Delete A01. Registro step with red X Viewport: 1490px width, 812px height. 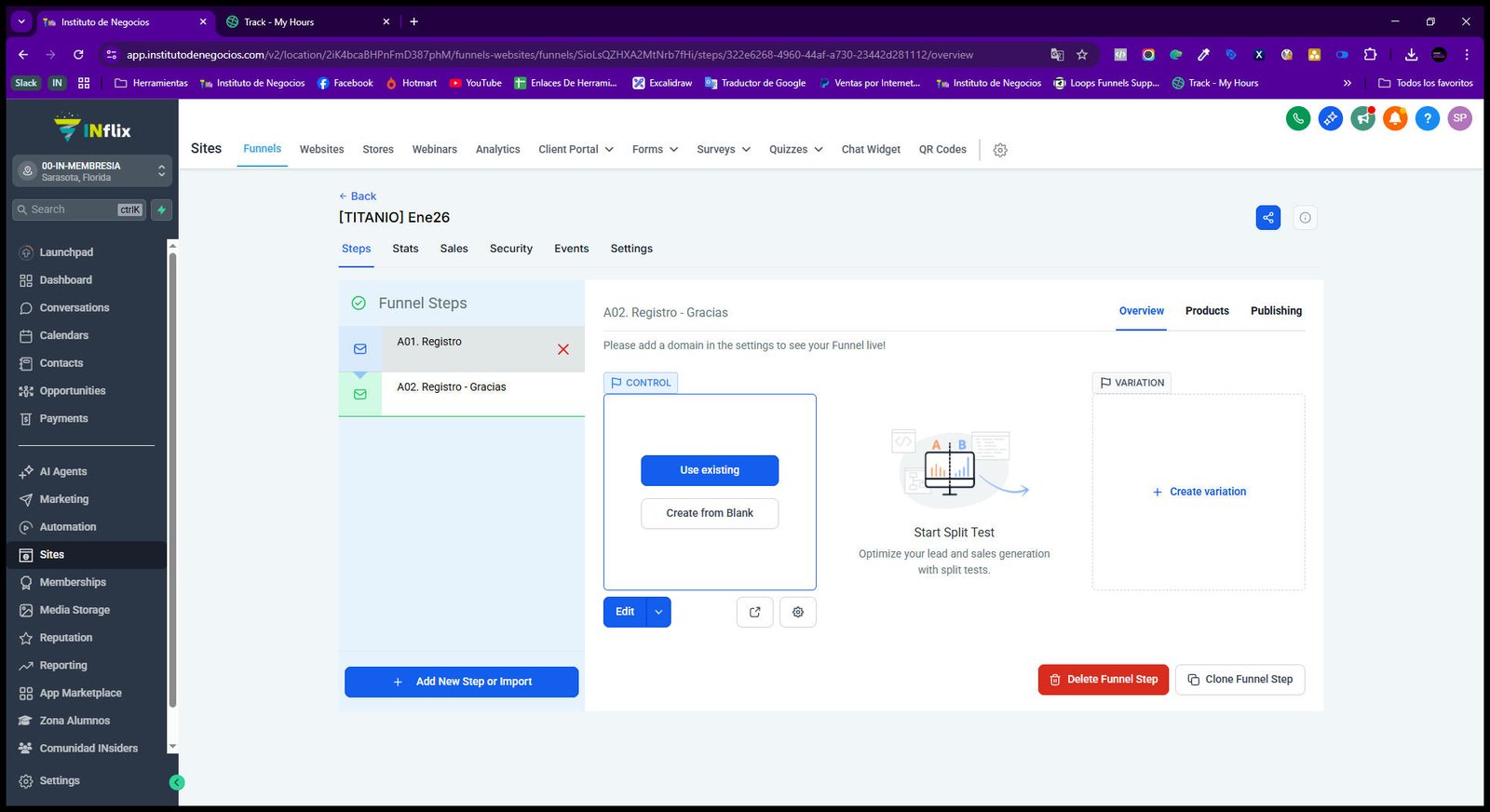click(x=563, y=349)
